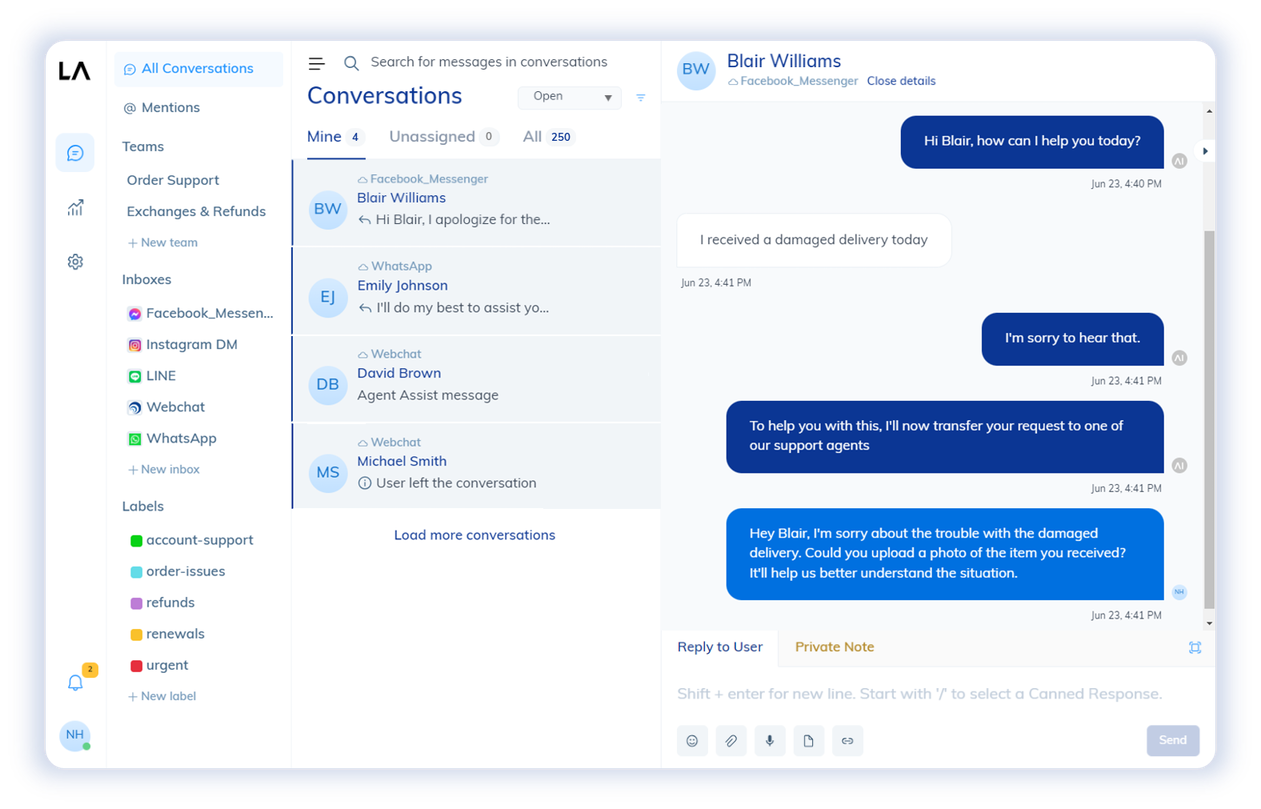Open notifications via the bell icon
Viewport: 1261px width, 809px height.
[x=75, y=683]
